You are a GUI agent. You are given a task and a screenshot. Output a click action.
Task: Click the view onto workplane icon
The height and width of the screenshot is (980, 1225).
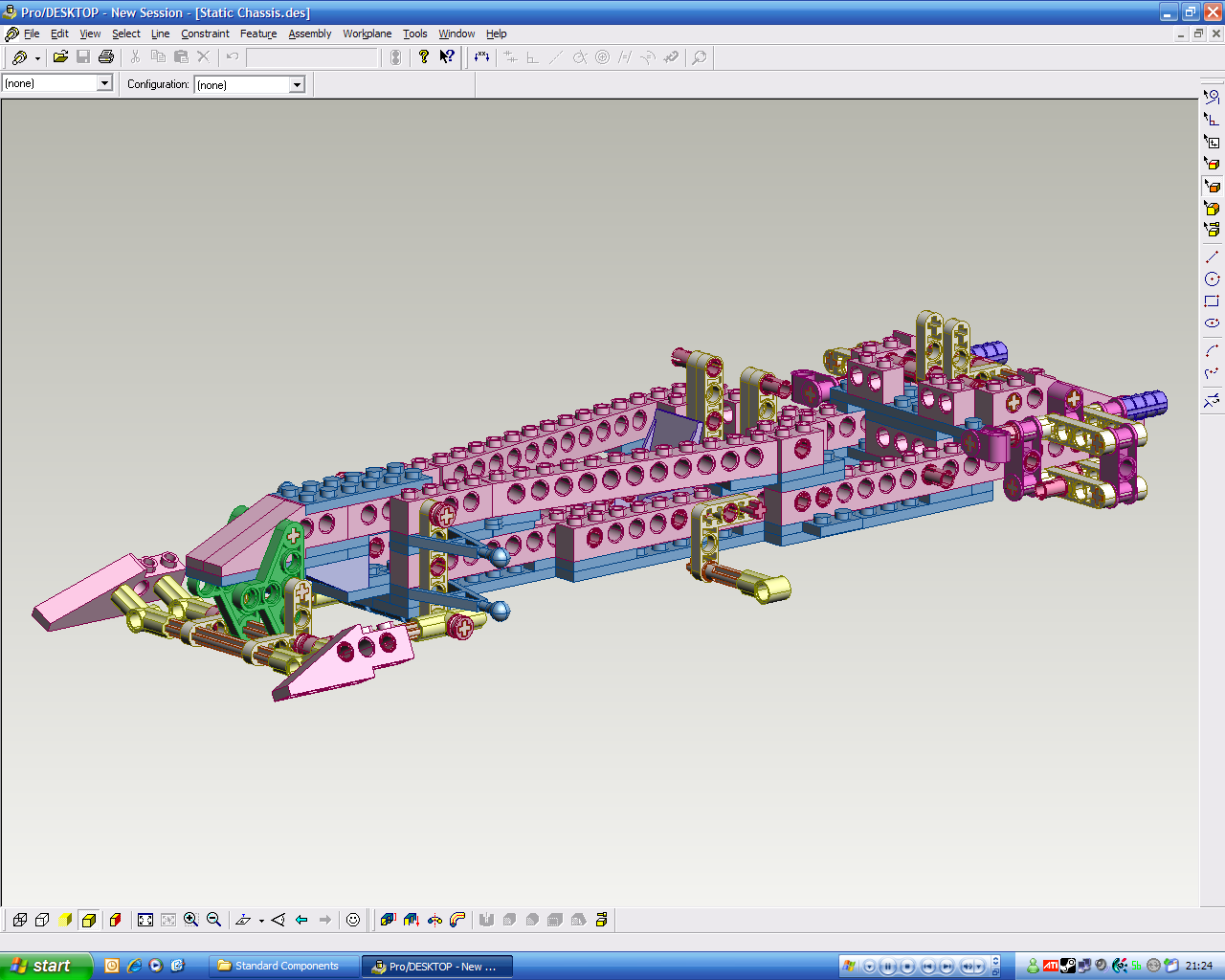pyautogui.click(x=243, y=920)
